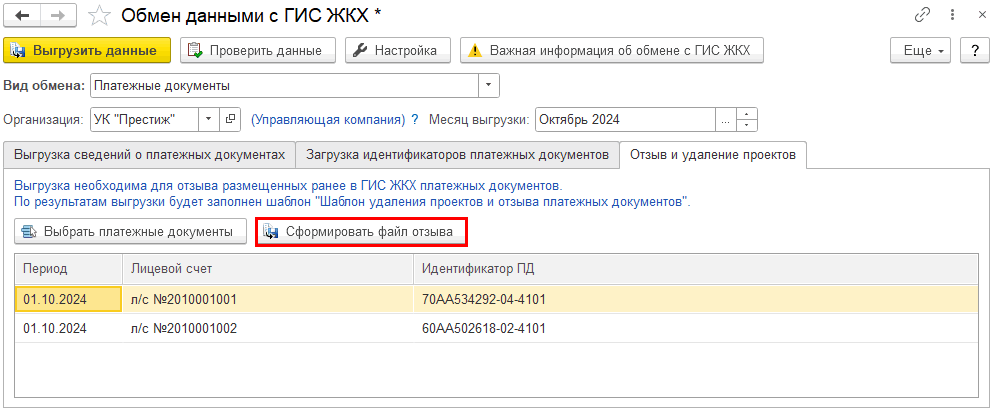Image resolution: width=998 pixels, height=408 pixels.
Task: Click the Месяц выгрузки stepper arrows
Action: (x=748, y=119)
